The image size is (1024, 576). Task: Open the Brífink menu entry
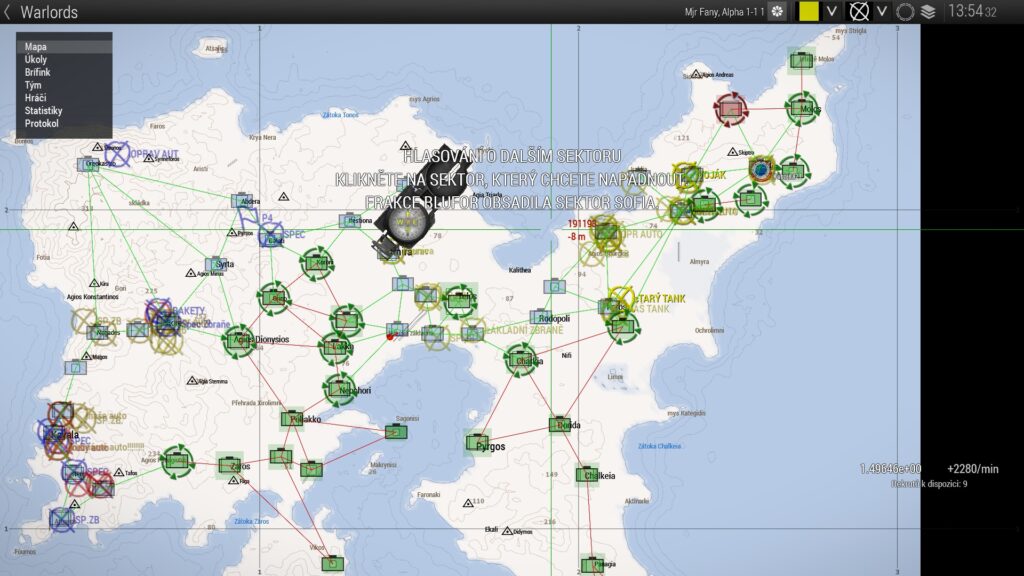tap(64, 72)
